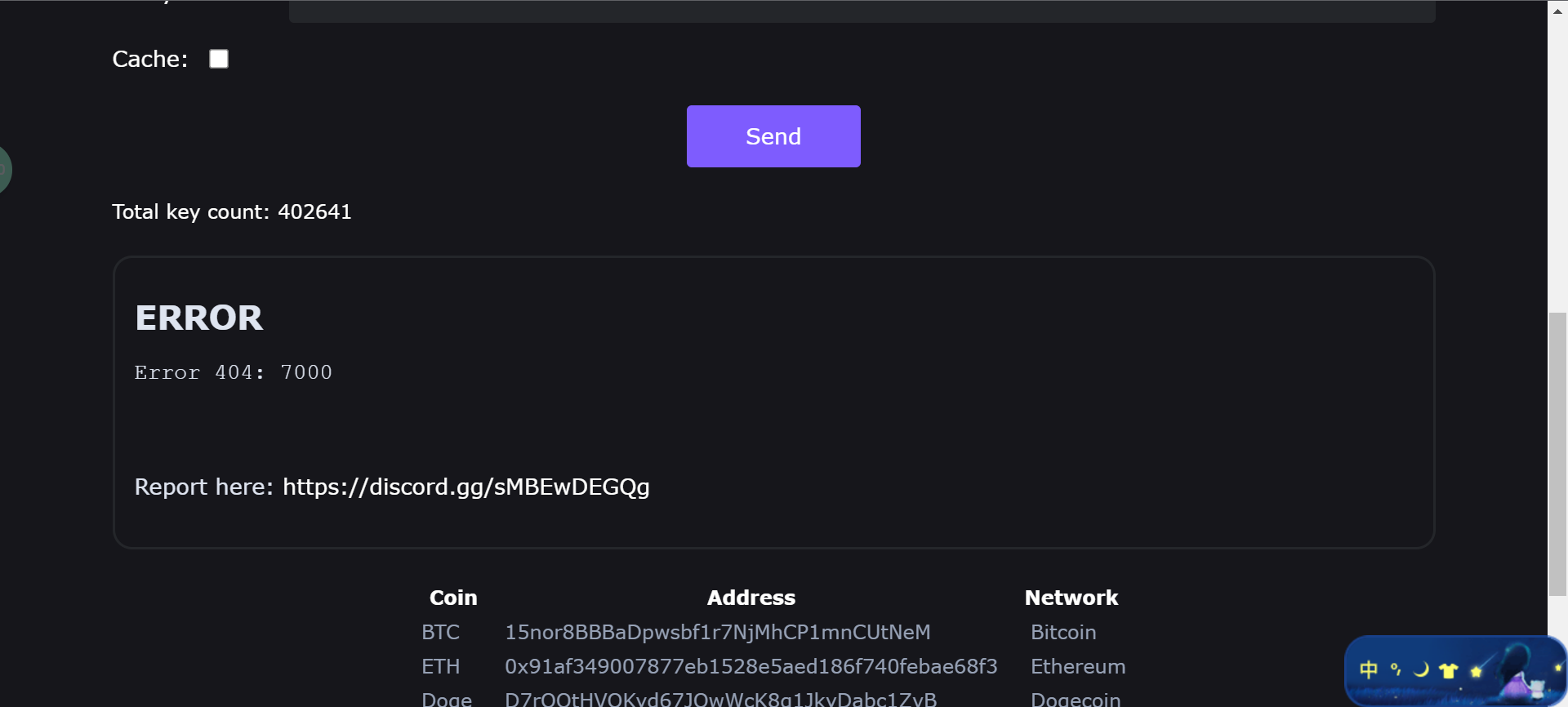This screenshot has height=707, width=1568.
Task: Click the "Error 404: 7000" message
Action: pyautogui.click(x=234, y=372)
